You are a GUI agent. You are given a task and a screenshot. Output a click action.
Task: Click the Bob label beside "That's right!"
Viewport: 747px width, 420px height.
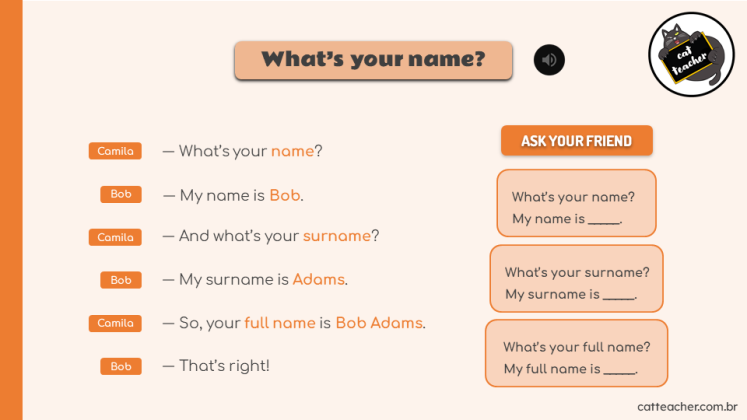click(121, 367)
